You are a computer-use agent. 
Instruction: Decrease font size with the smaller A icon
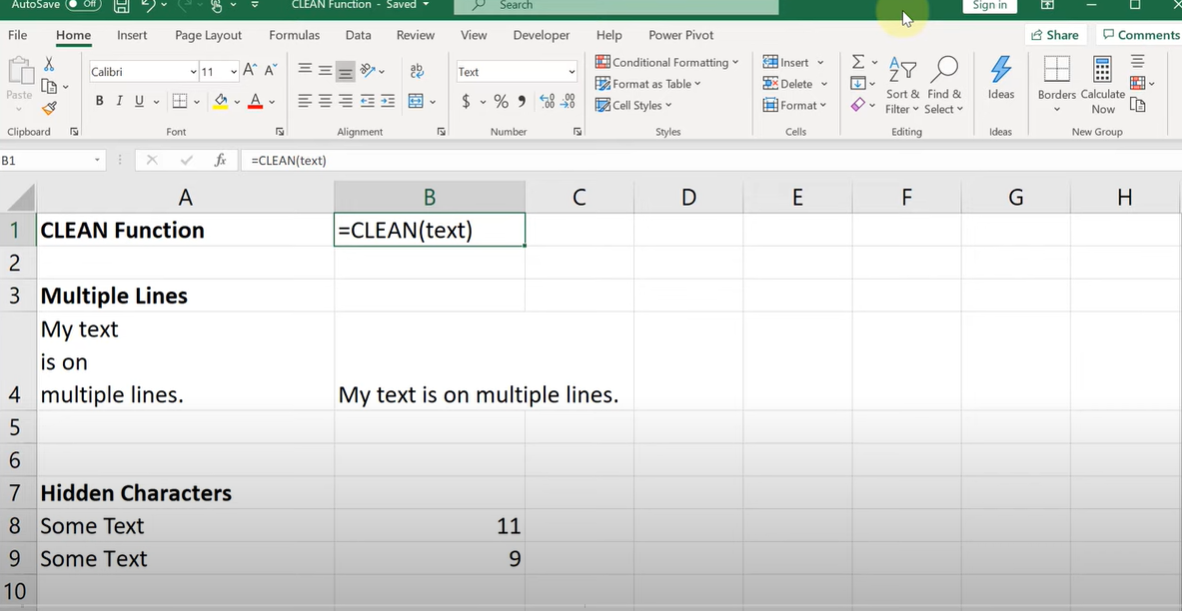271,71
